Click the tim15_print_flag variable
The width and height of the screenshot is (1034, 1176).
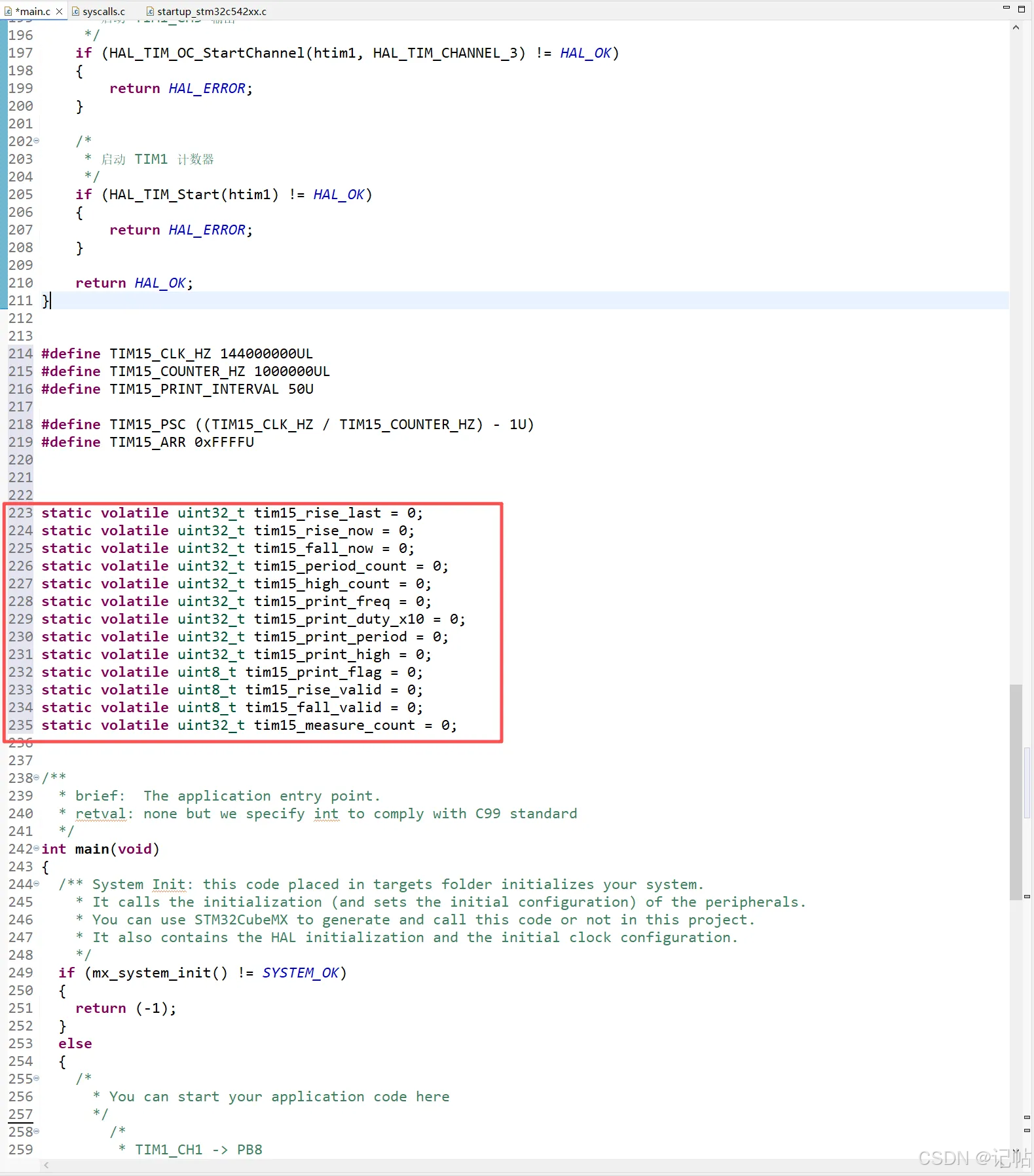click(314, 672)
